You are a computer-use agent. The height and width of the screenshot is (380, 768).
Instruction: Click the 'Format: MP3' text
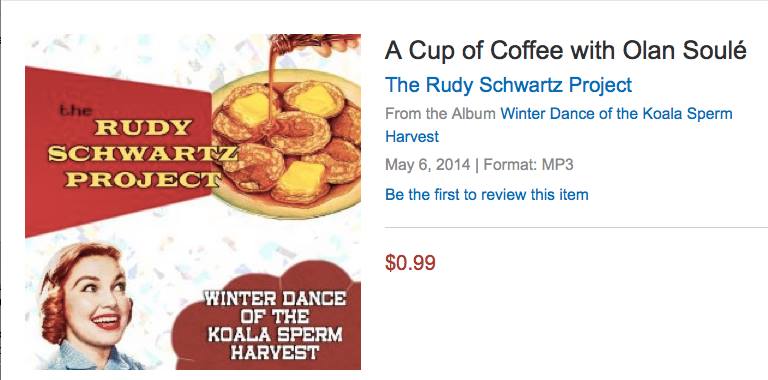528,165
